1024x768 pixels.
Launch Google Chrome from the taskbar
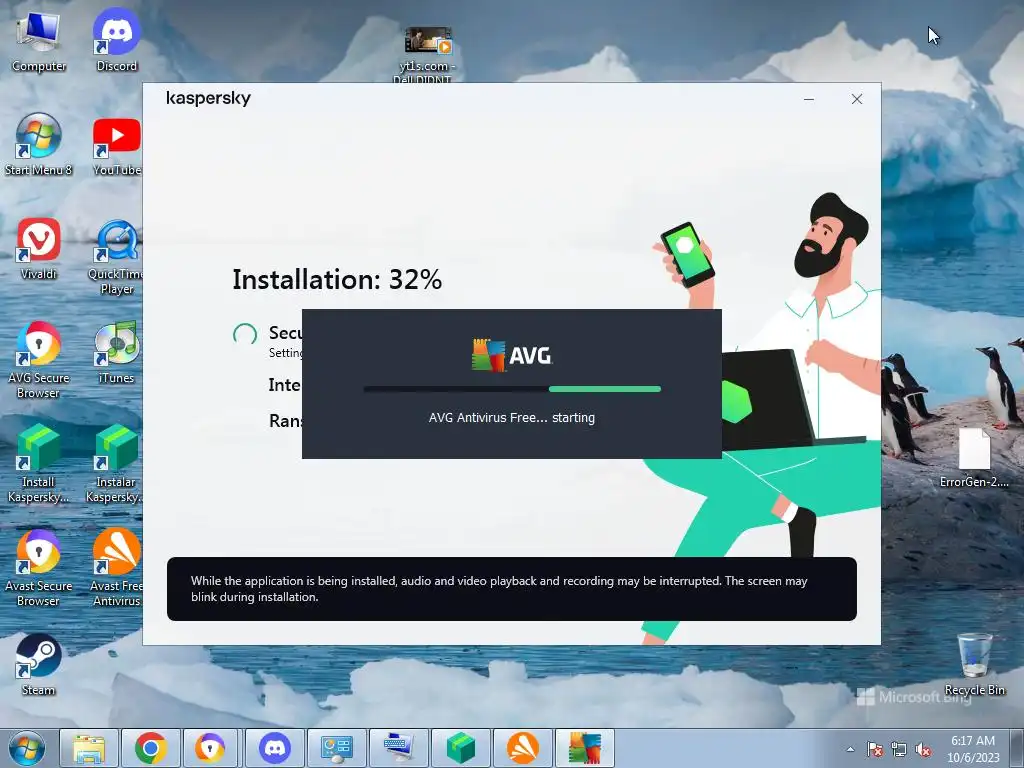pyautogui.click(x=150, y=748)
